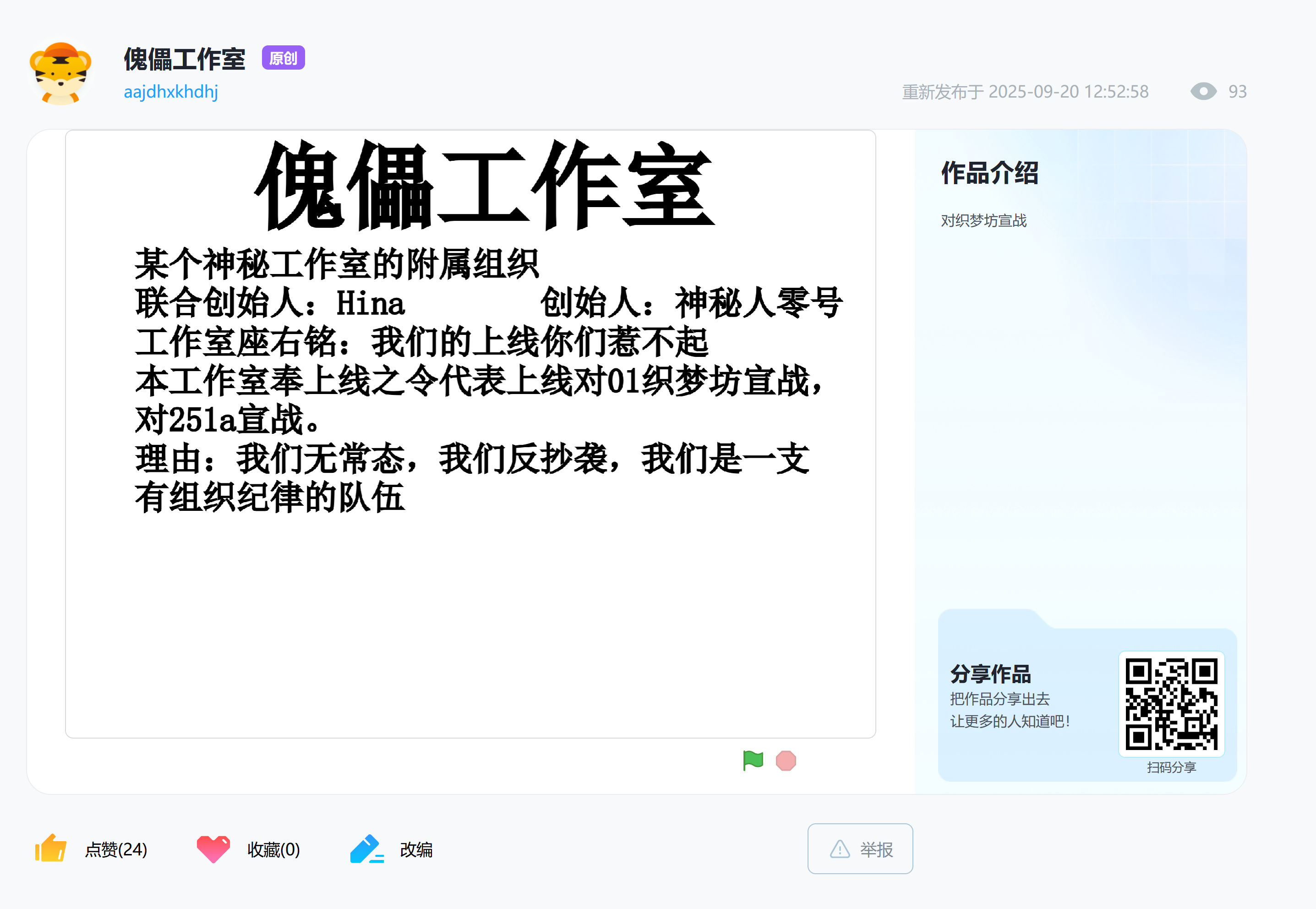Image resolution: width=1316 pixels, height=909 pixels.
Task: Stop the project with the red stop button
Action: pos(786,761)
